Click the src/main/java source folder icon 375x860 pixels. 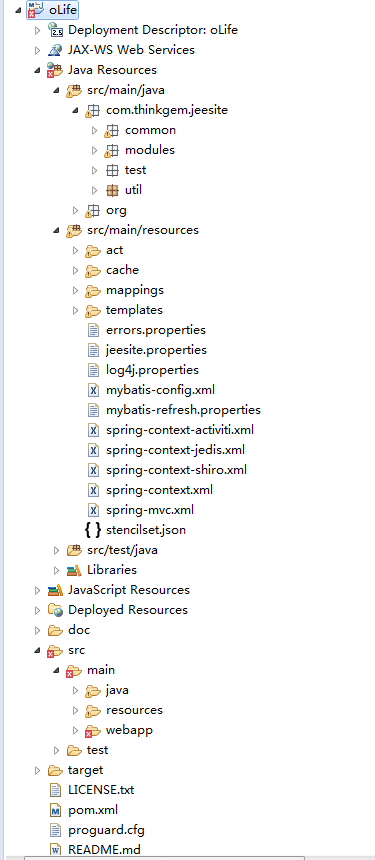click(74, 90)
